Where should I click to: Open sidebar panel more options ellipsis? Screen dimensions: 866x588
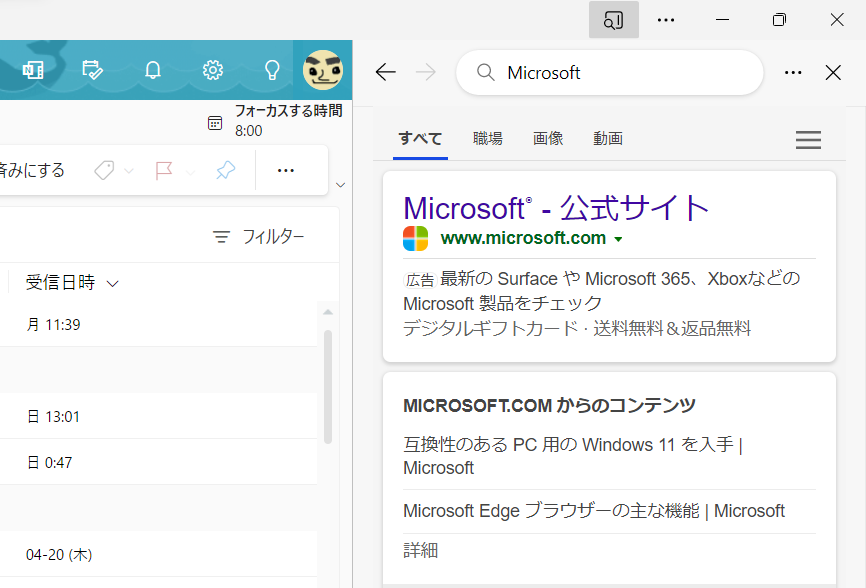click(793, 72)
